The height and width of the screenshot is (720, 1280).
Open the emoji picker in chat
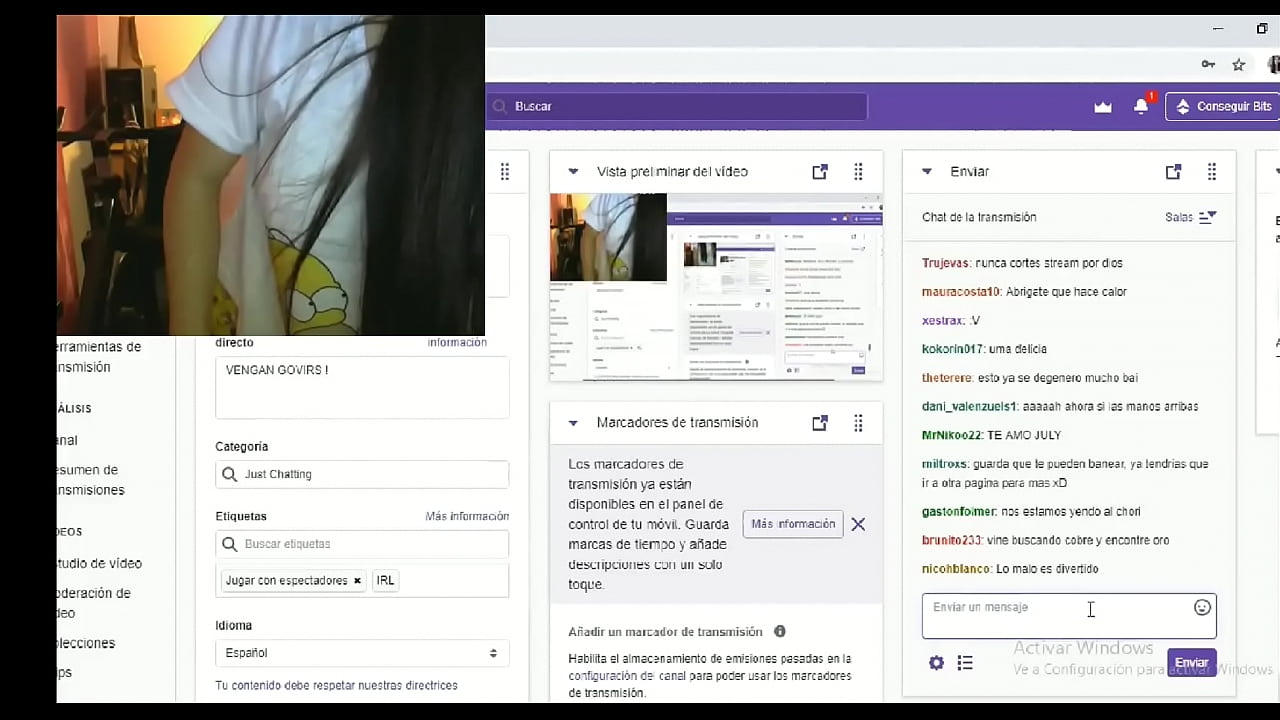(x=1202, y=608)
